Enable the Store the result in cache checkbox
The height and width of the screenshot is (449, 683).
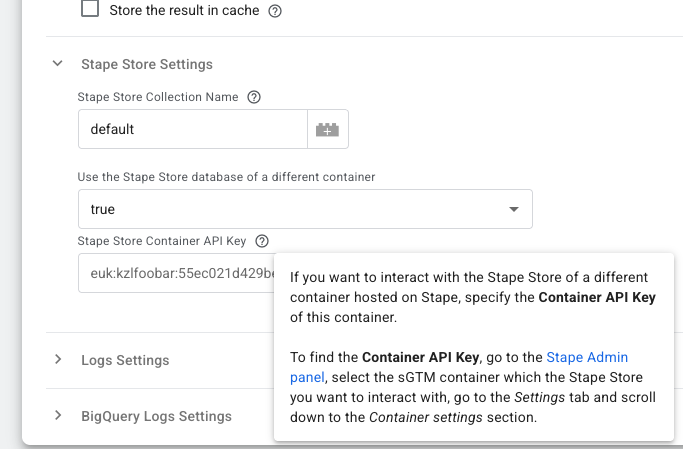tap(90, 10)
